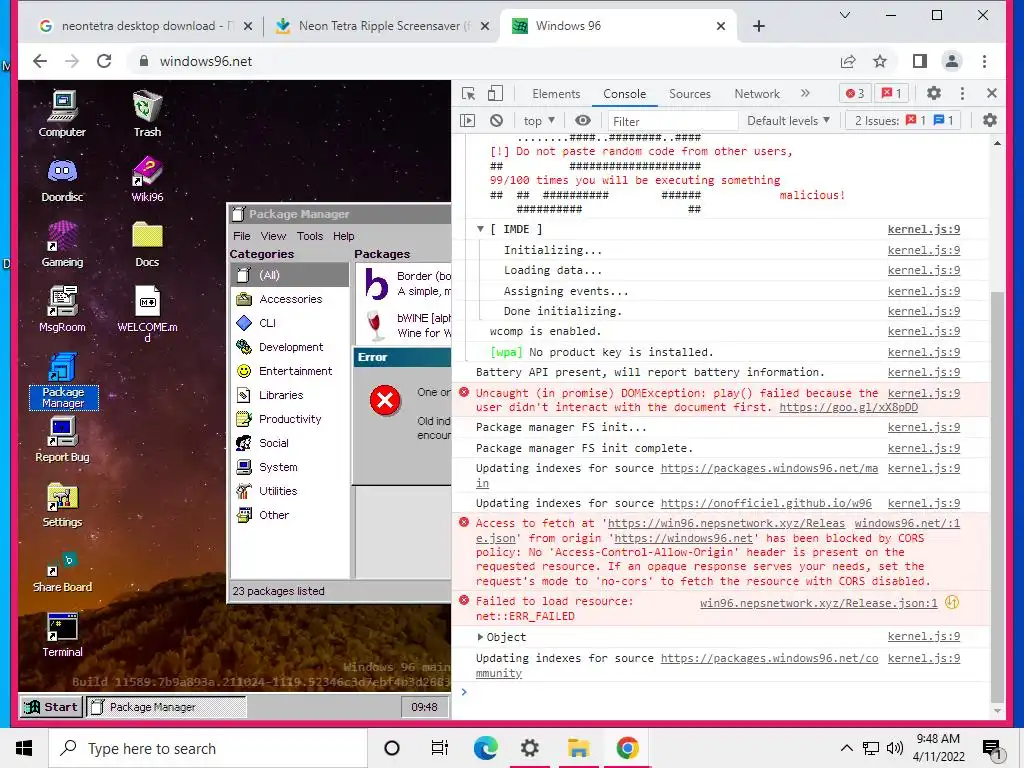Click the Windows 96 Start button
This screenshot has height=768, width=1024.
(x=51, y=707)
